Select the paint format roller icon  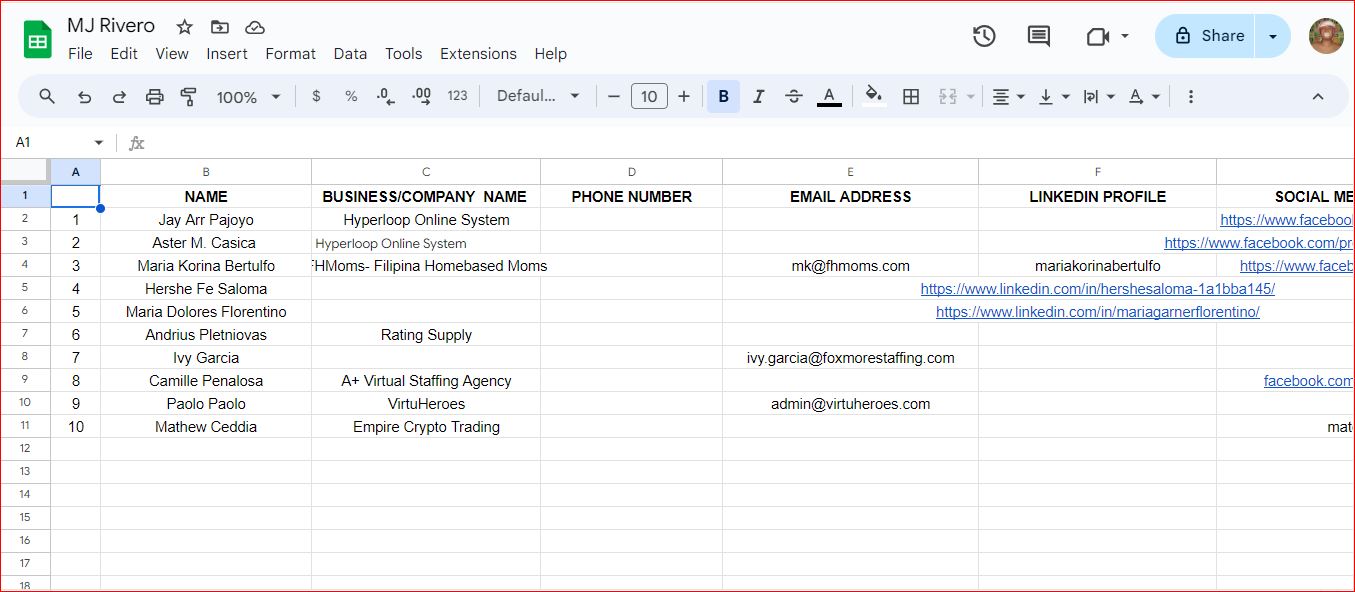point(188,97)
